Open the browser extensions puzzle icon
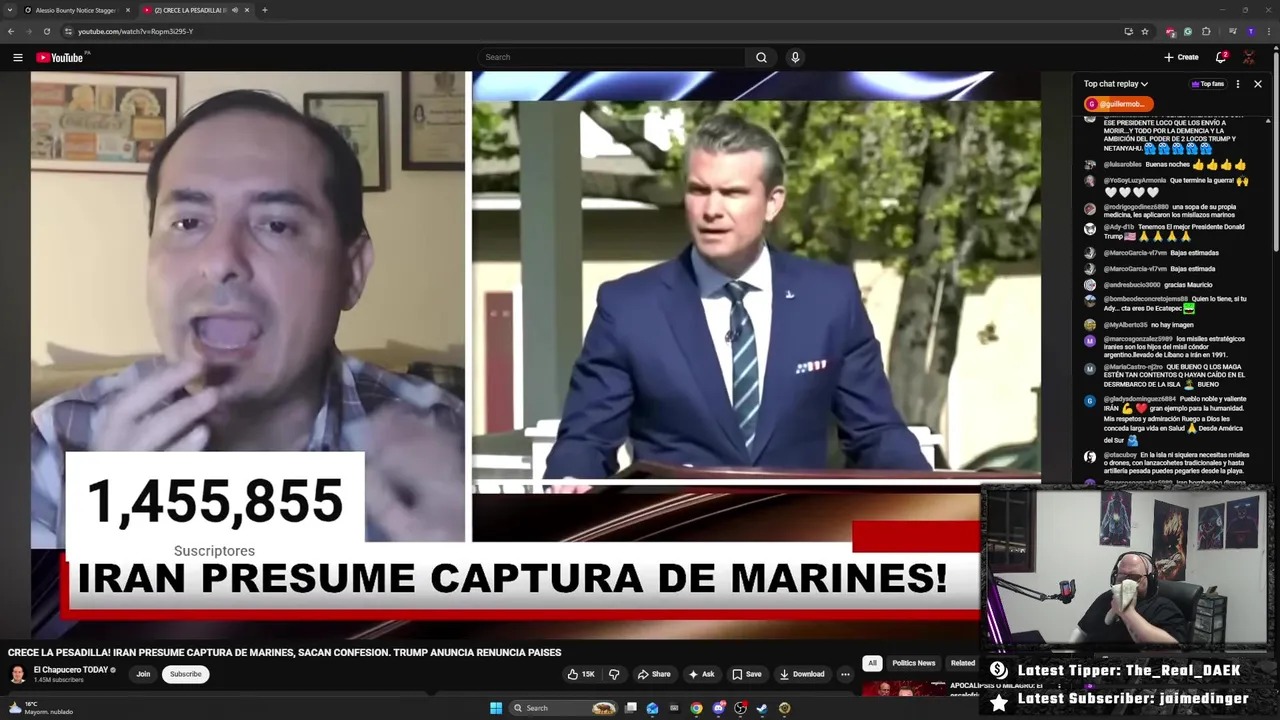 point(1206,31)
